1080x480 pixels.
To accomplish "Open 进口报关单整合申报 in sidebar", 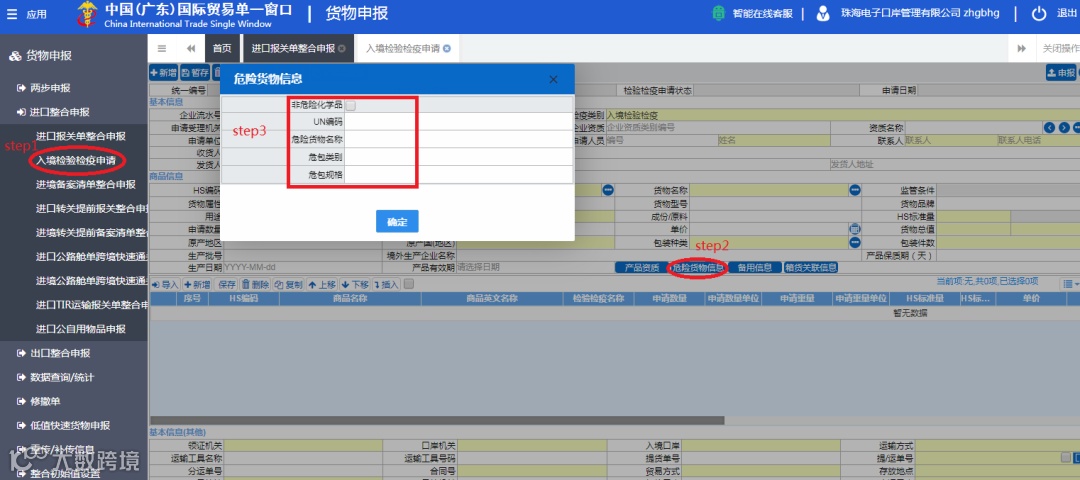I will (x=81, y=136).
